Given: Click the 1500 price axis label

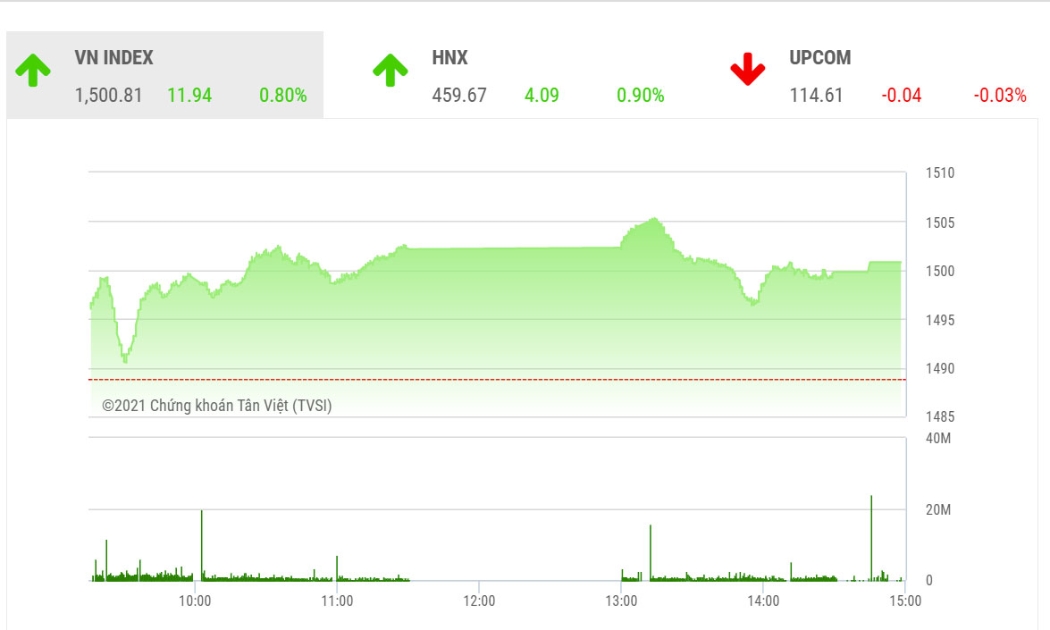Looking at the screenshot, I should [940, 270].
